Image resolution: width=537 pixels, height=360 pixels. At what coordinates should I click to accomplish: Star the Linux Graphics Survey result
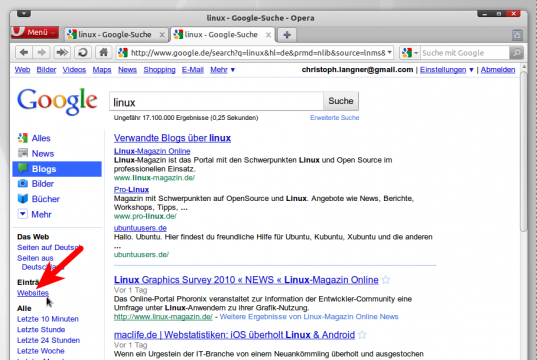coord(386,280)
